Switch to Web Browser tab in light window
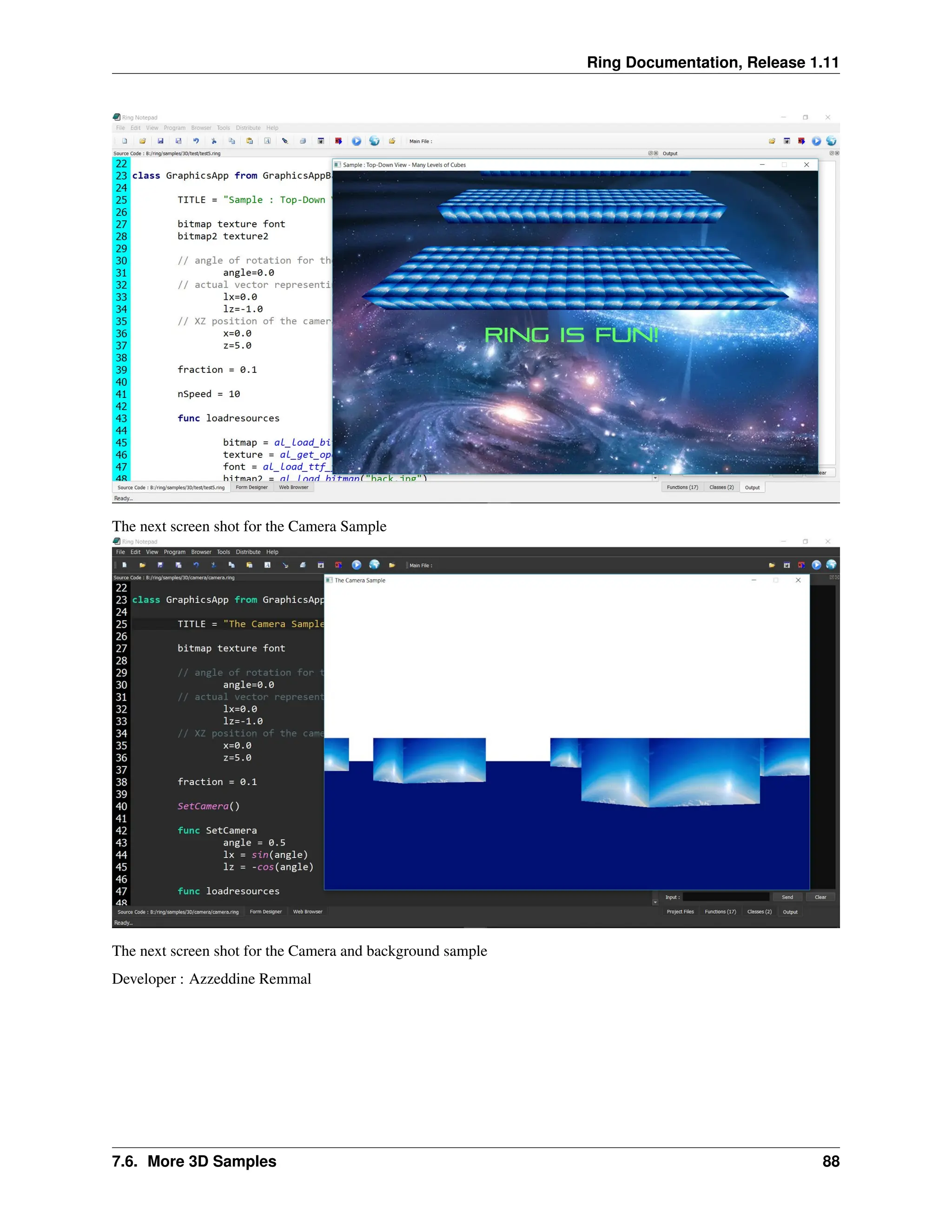Viewport: 952px width, 1232px height. click(x=293, y=487)
